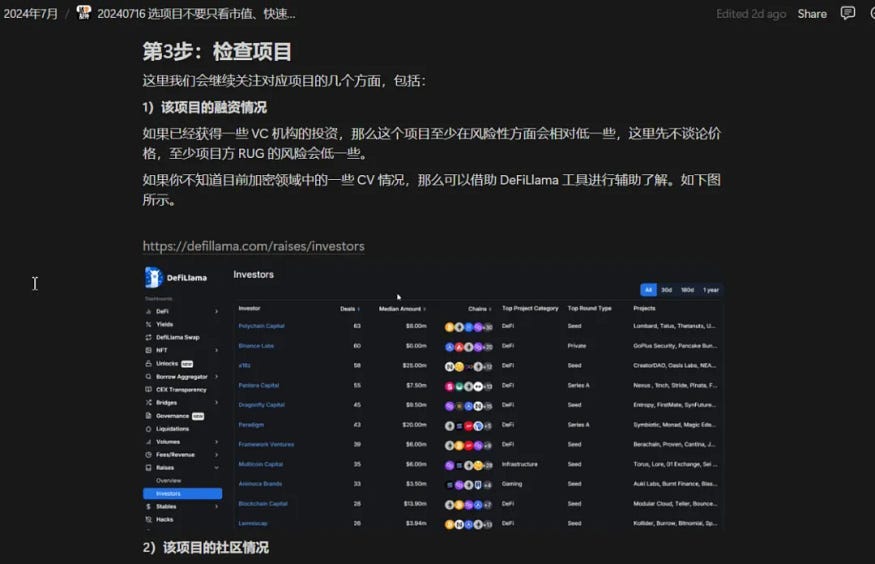Open Borrow Aggregator via its search icon

tap(148, 377)
